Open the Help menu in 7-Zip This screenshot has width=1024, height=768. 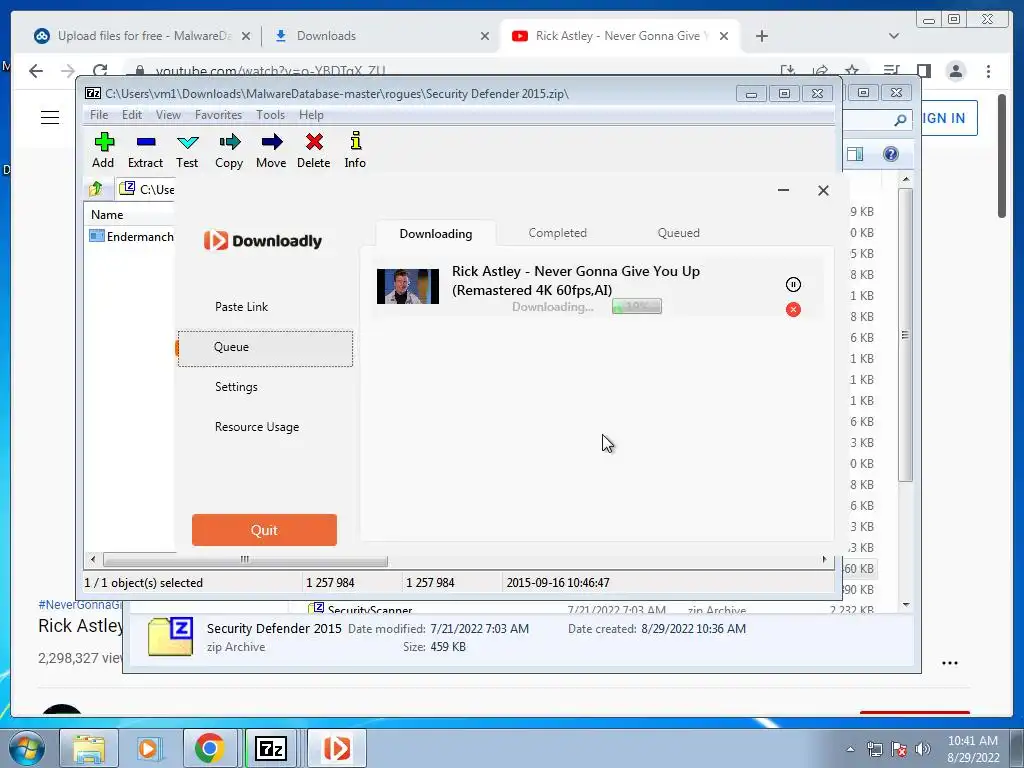pyautogui.click(x=312, y=115)
